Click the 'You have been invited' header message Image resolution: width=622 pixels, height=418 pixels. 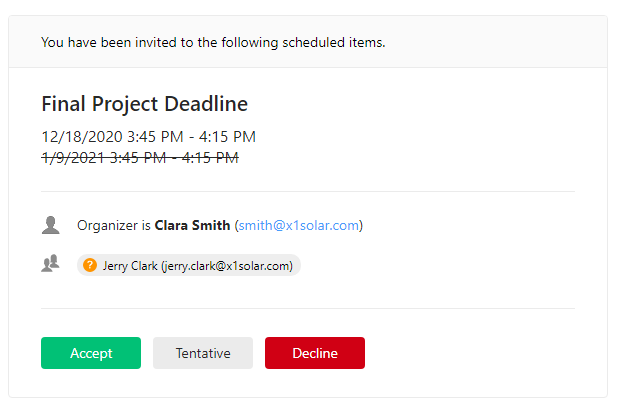[213, 42]
